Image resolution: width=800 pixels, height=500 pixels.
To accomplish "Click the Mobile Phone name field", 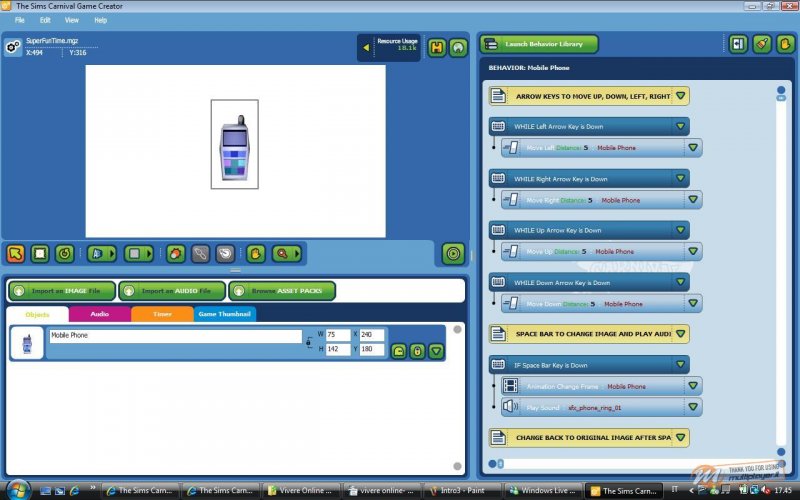I will [x=174, y=336].
